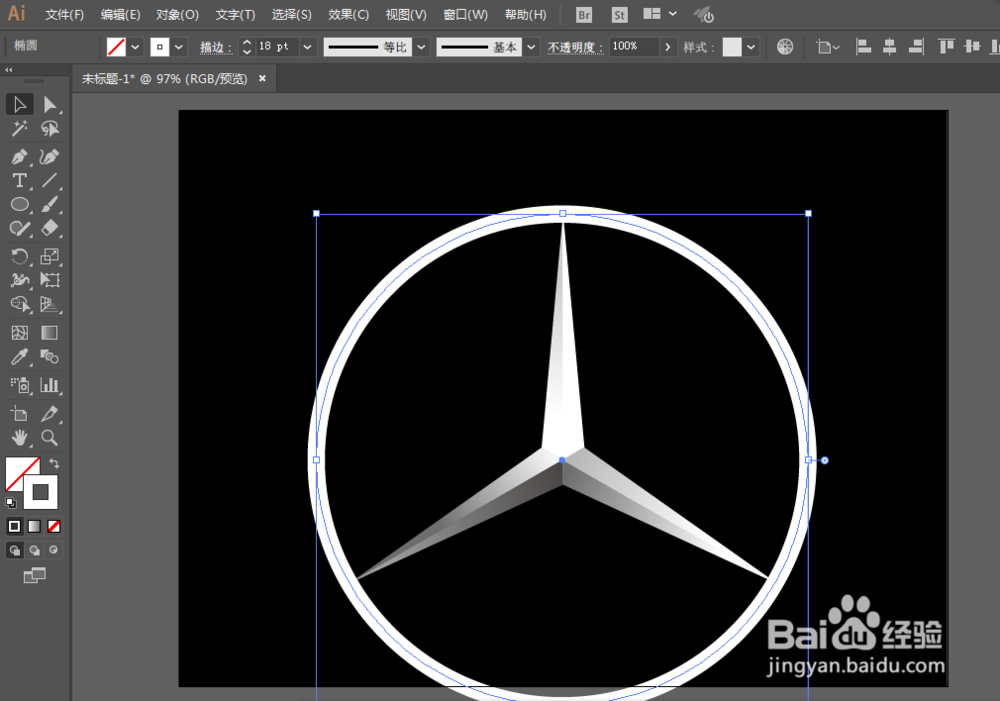Select the Scale tool

pyautogui.click(x=50, y=256)
